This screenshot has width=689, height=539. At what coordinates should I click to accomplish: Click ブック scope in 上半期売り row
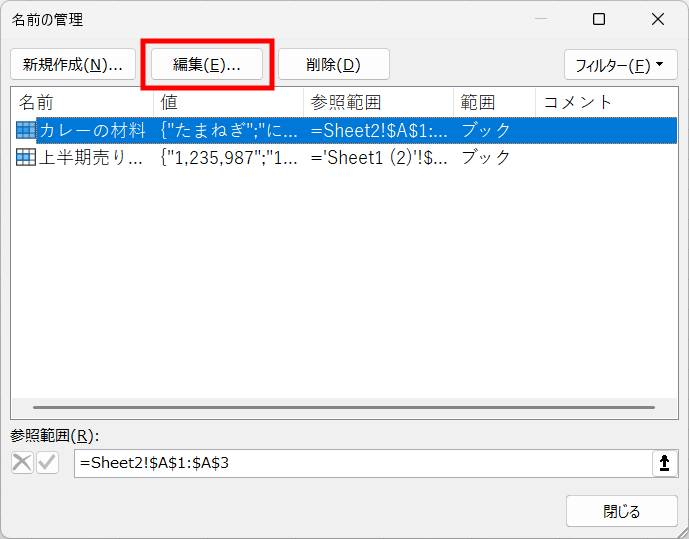click(x=486, y=157)
